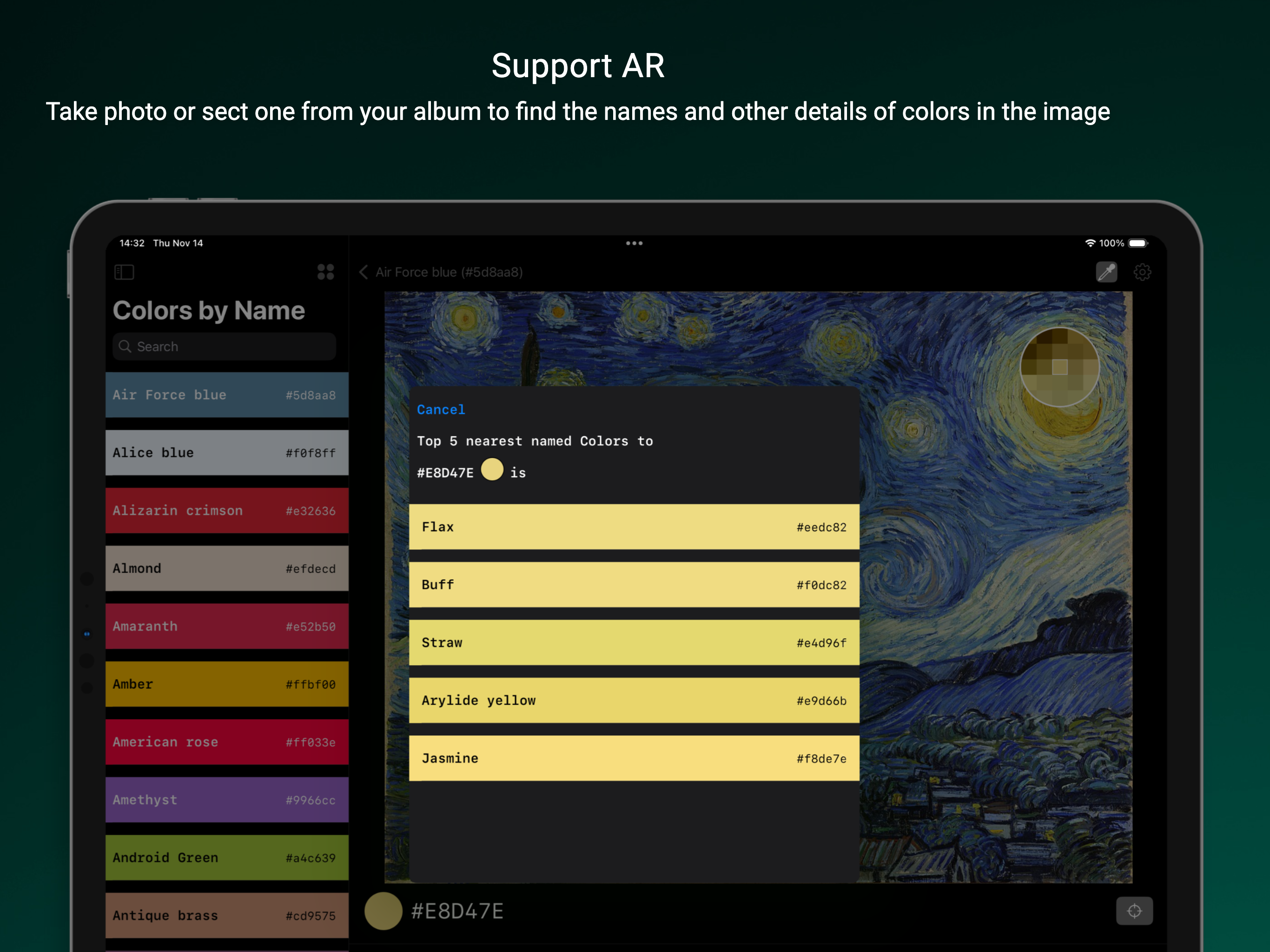Activate the eyedropper color picker tool

click(x=1106, y=271)
